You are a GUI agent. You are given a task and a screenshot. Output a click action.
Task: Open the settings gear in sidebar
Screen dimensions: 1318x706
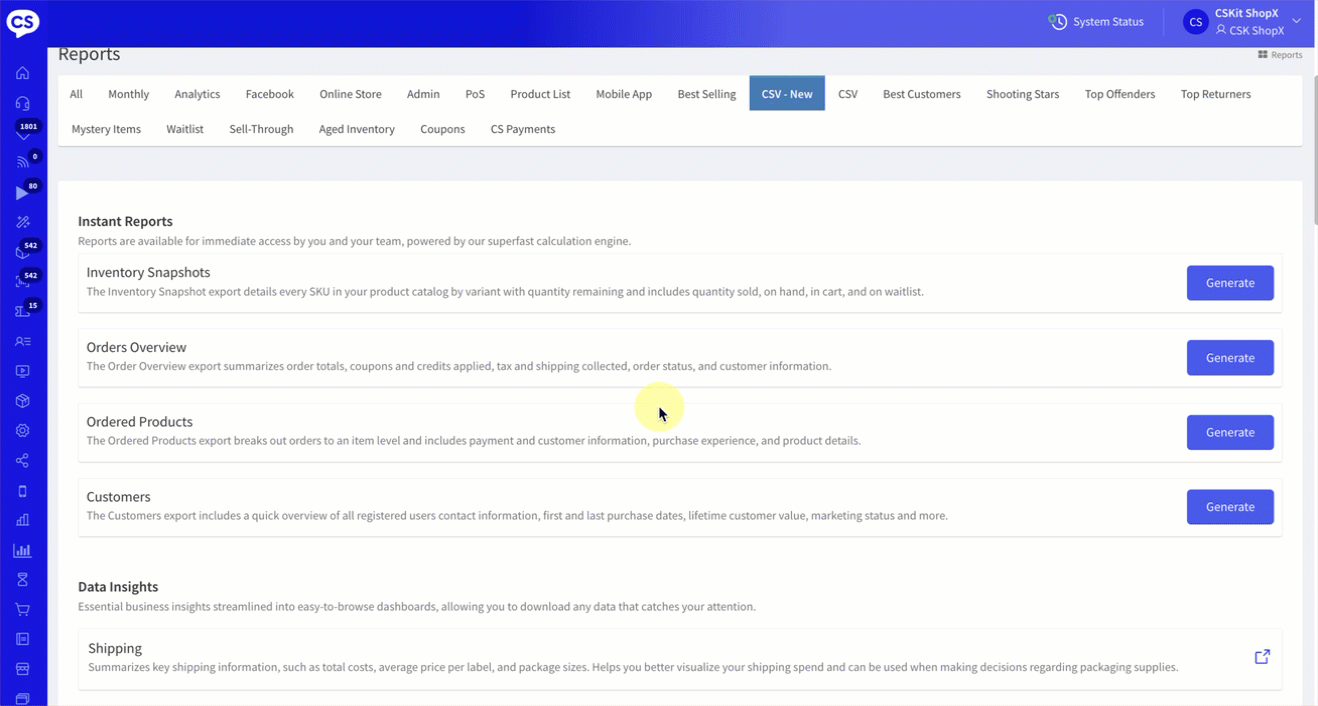coord(23,431)
